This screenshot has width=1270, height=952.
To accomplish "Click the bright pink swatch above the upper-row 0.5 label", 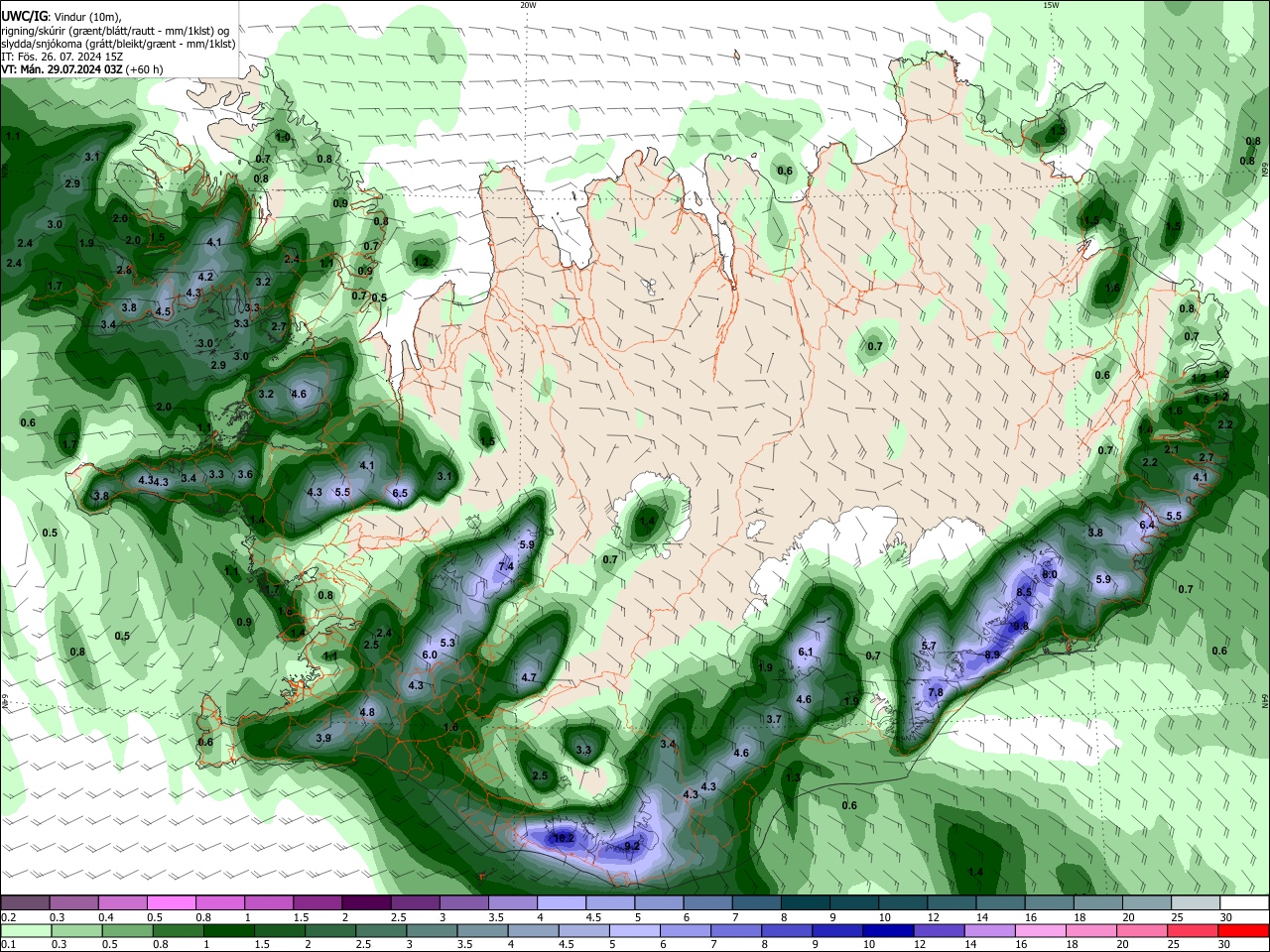I will tap(171, 902).
